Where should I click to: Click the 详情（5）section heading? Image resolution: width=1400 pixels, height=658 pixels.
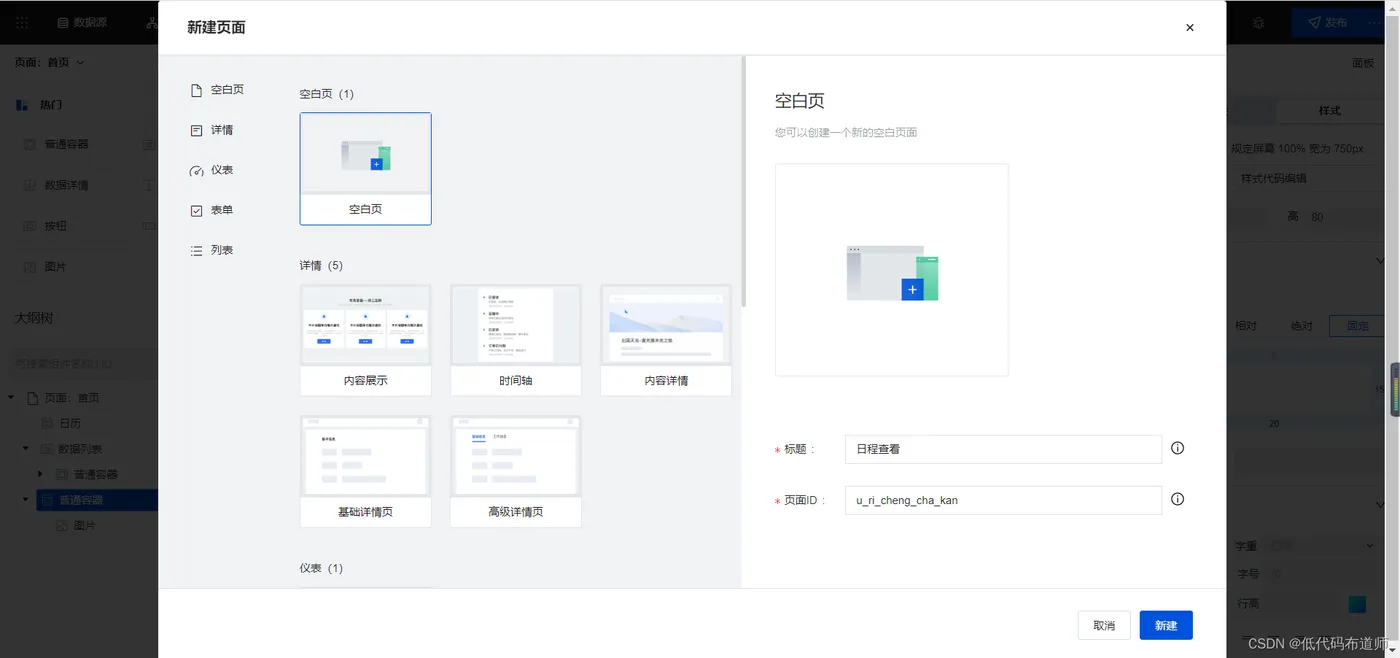point(321,266)
